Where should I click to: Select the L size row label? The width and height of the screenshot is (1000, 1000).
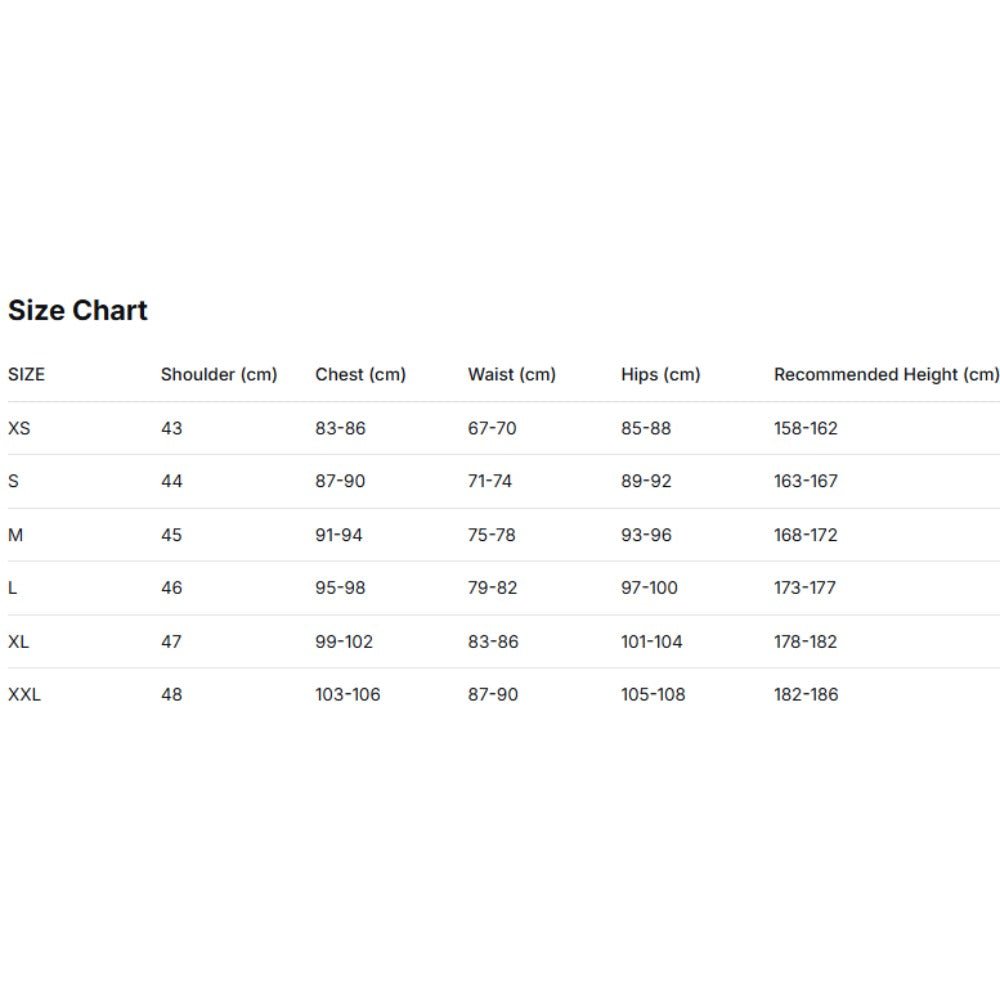point(12,588)
